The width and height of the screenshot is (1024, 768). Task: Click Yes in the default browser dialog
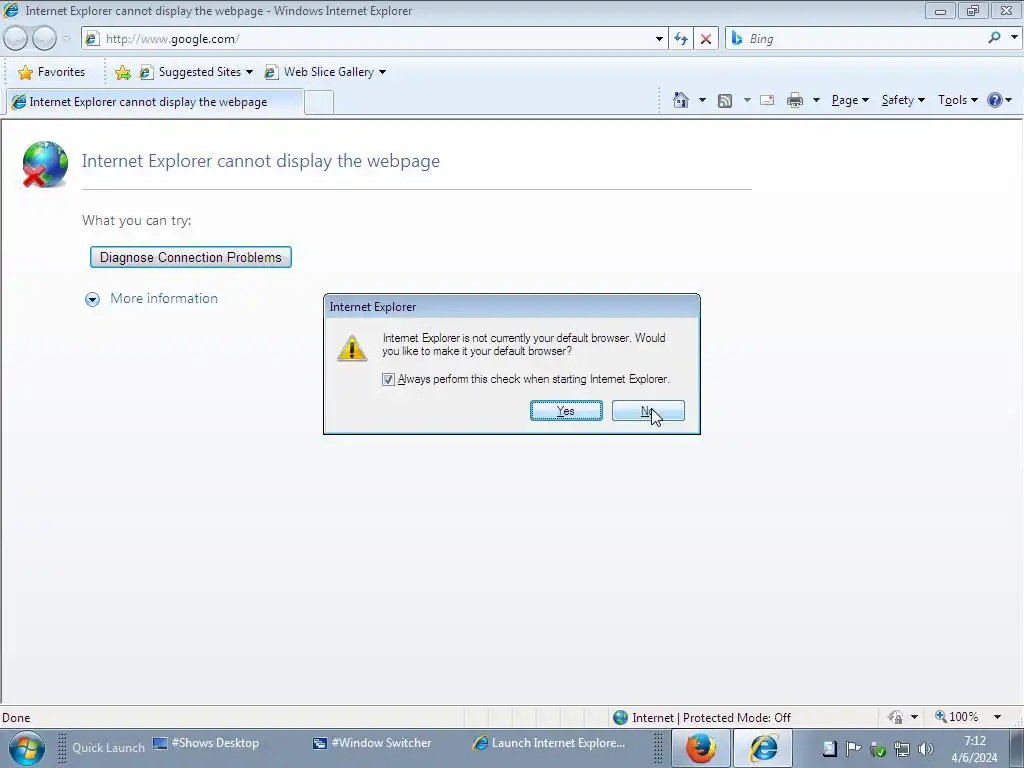point(566,411)
